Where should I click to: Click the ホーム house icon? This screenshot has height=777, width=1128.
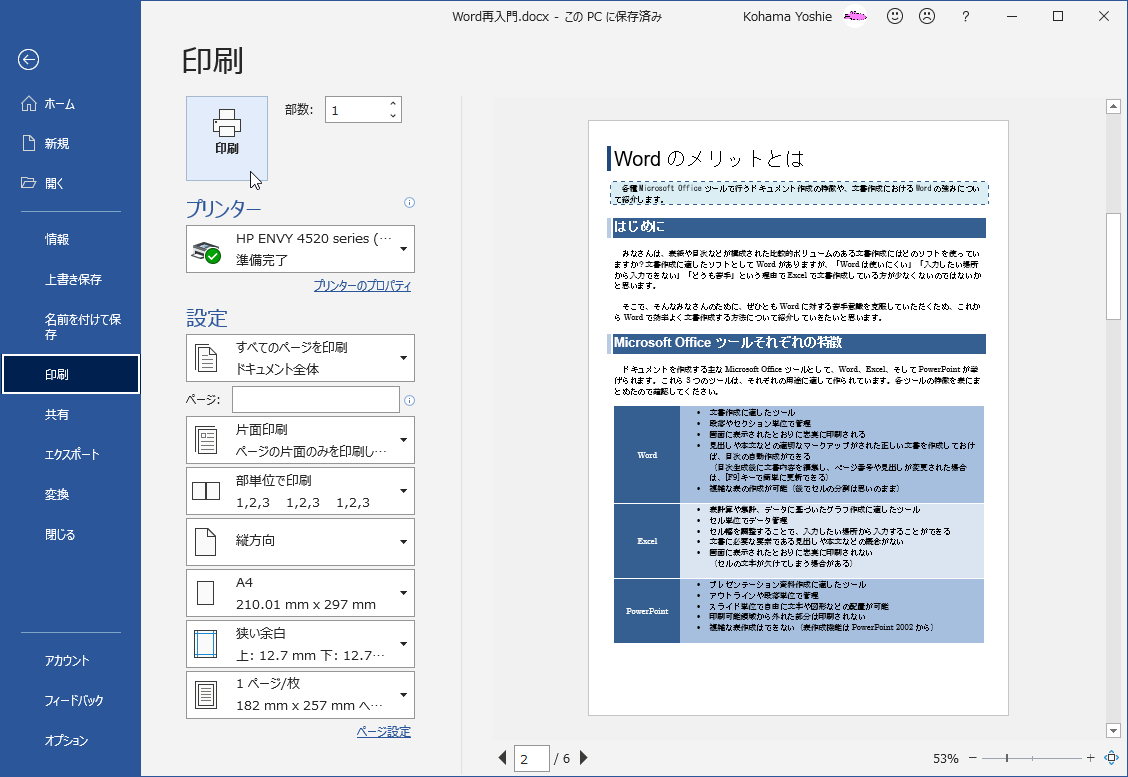tap(29, 104)
